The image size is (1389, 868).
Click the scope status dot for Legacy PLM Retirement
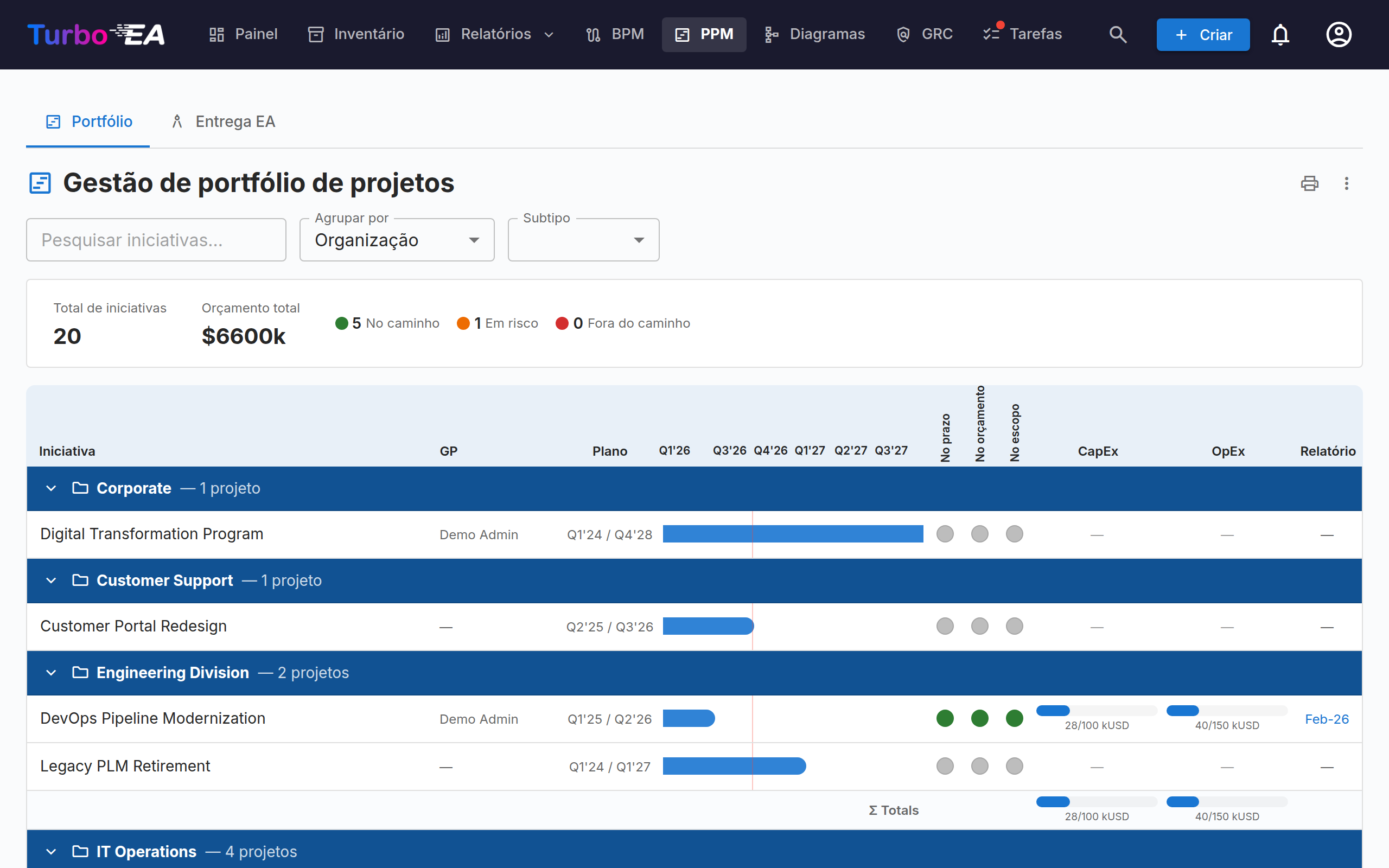[1014, 766]
